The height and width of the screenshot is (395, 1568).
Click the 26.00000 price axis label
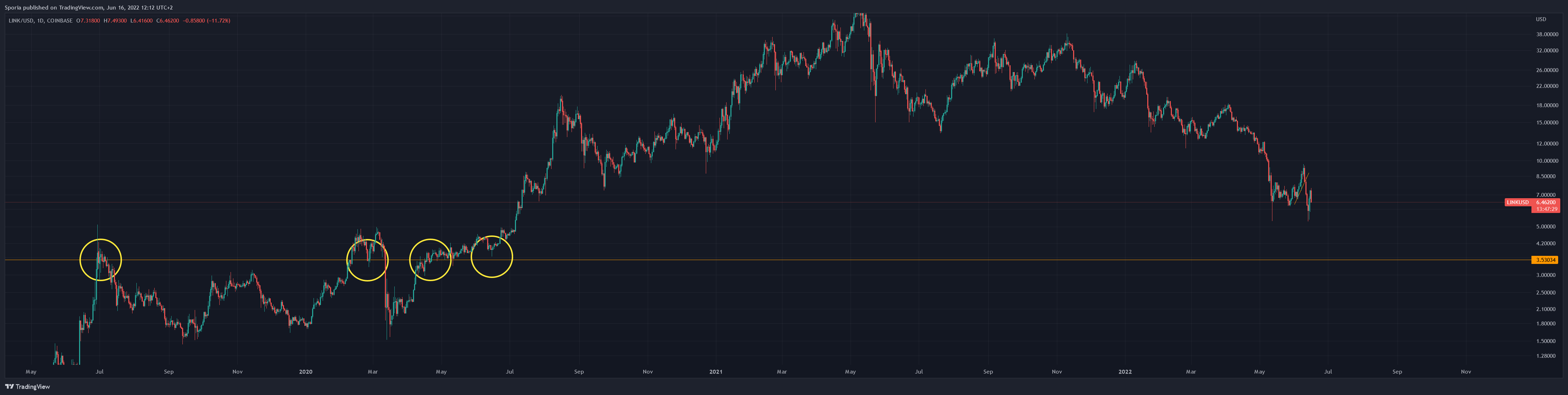(1547, 70)
